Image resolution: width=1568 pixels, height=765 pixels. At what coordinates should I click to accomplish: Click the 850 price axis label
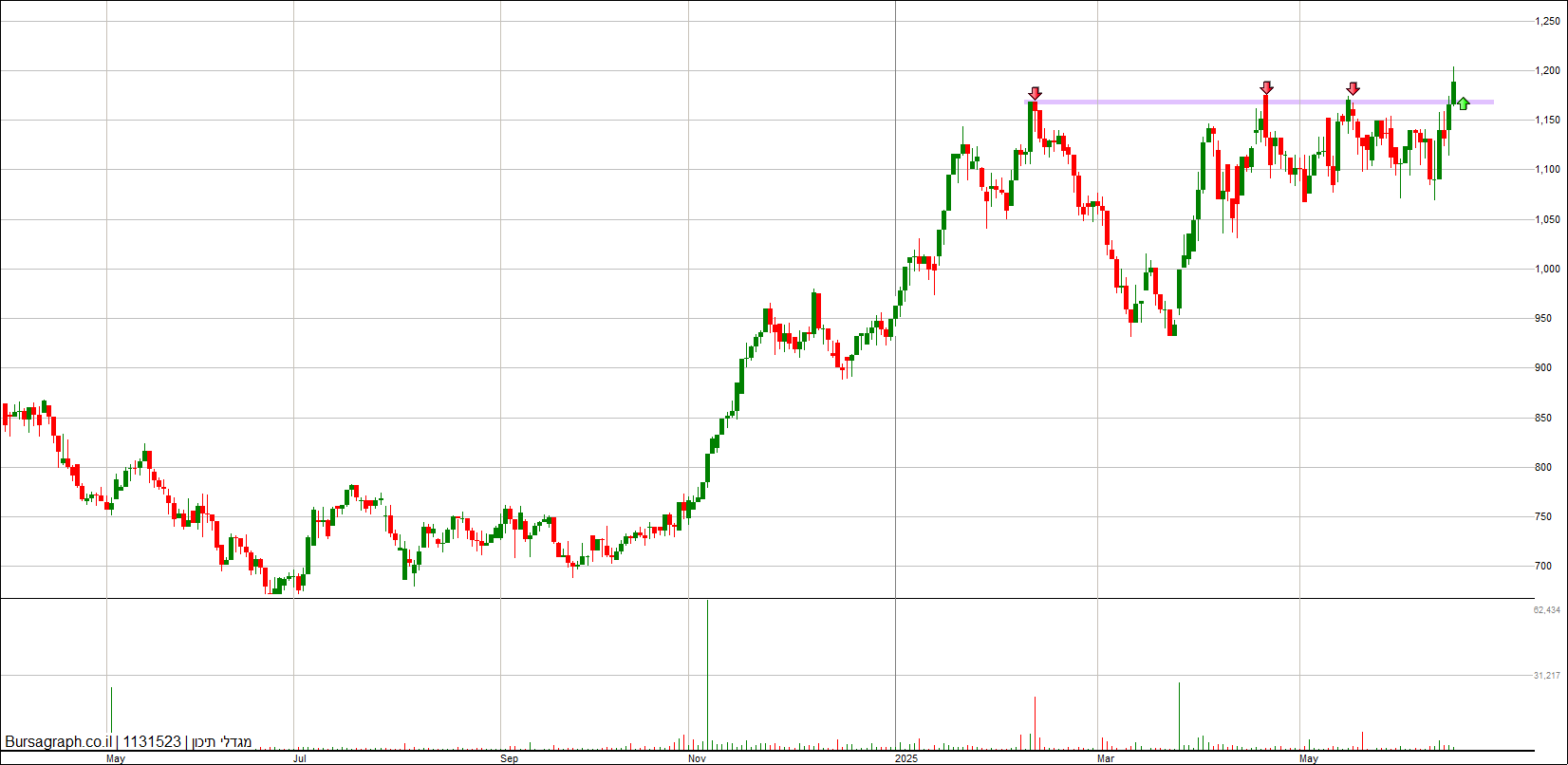(x=1544, y=418)
